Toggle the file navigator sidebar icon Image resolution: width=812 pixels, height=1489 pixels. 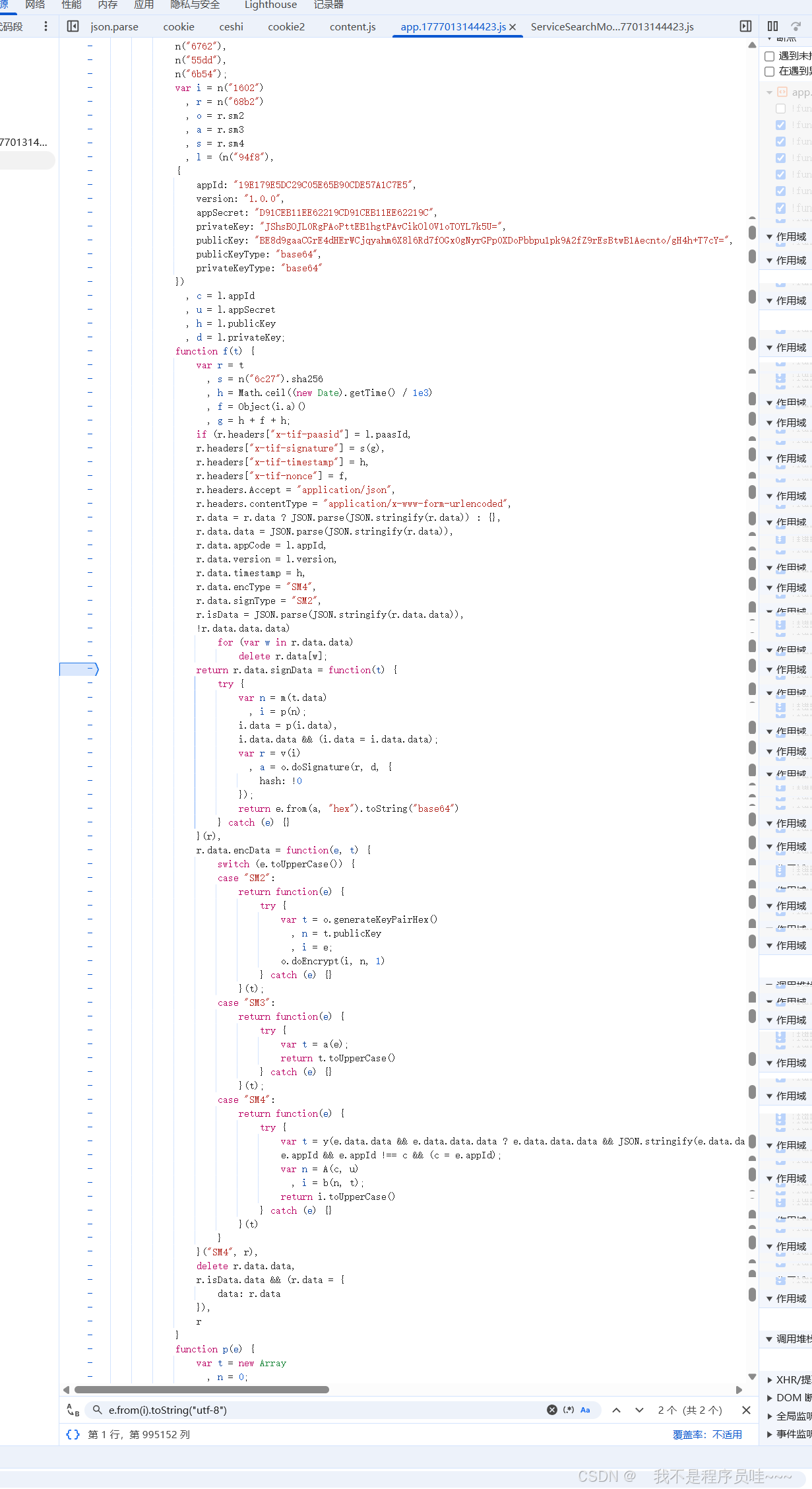click(x=73, y=26)
